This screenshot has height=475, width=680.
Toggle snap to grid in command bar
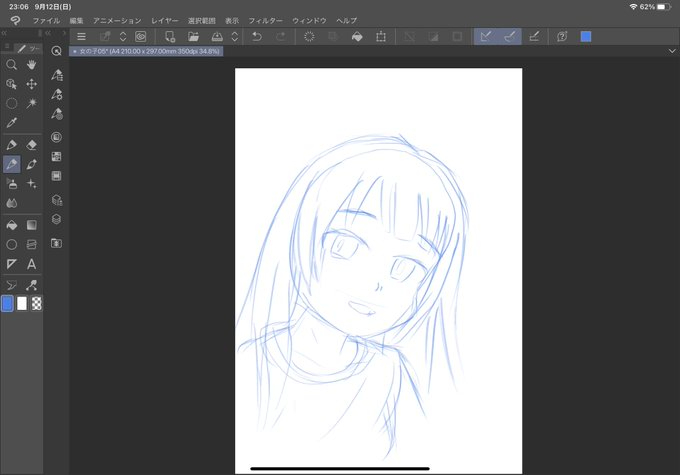tap(534, 37)
